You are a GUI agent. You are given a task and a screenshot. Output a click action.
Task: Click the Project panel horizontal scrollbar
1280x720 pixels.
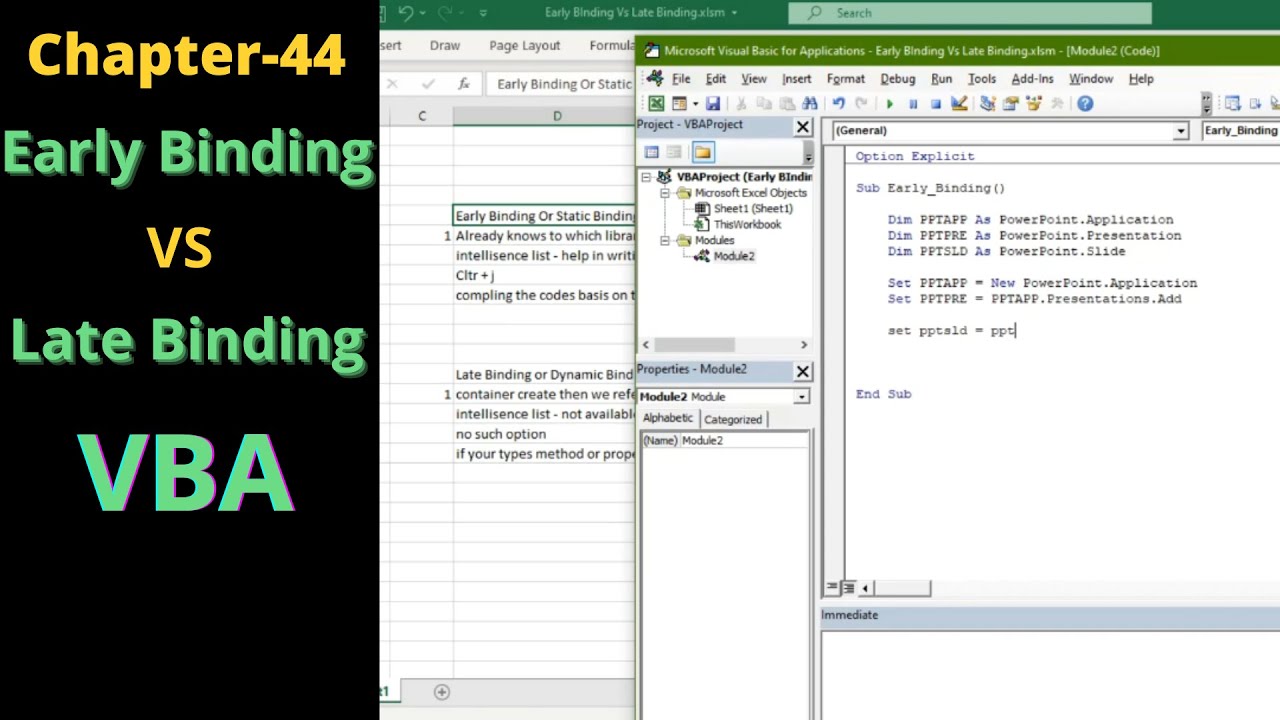tap(725, 345)
